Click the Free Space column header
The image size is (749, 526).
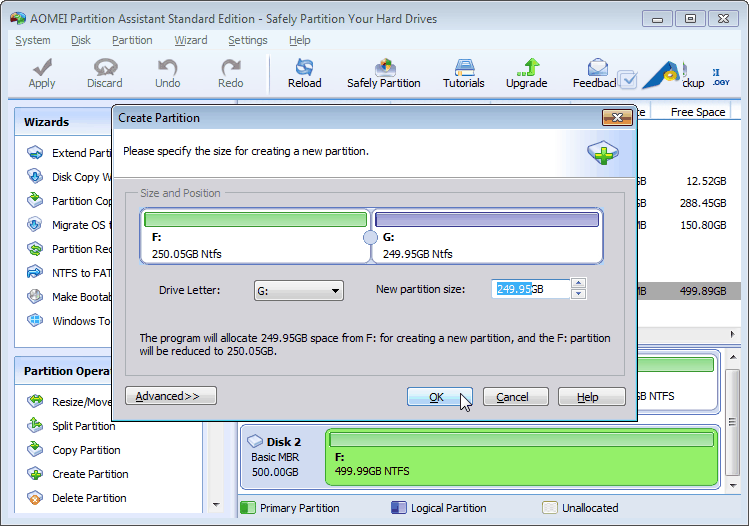(x=697, y=112)
